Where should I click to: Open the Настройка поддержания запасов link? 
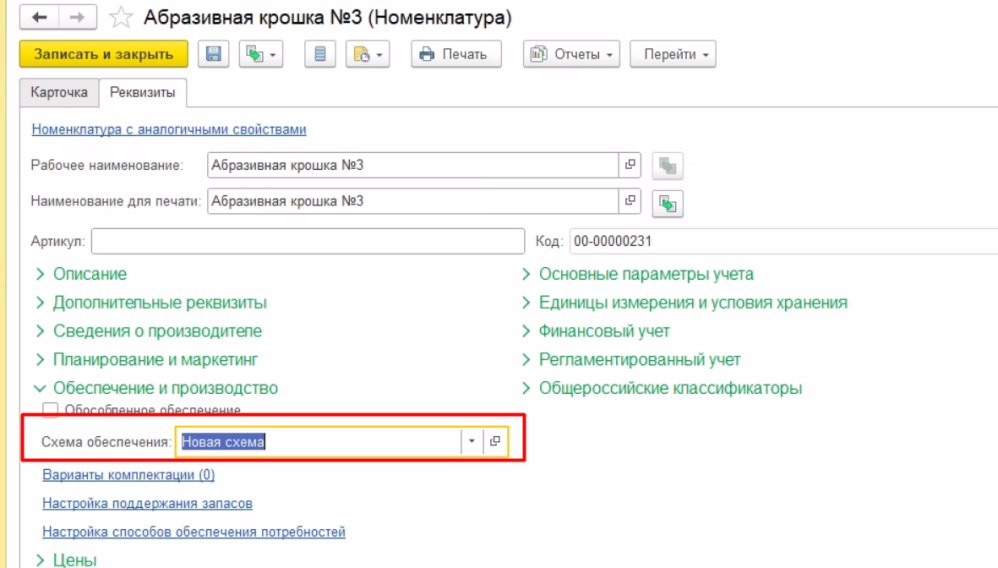coord(147,504)
